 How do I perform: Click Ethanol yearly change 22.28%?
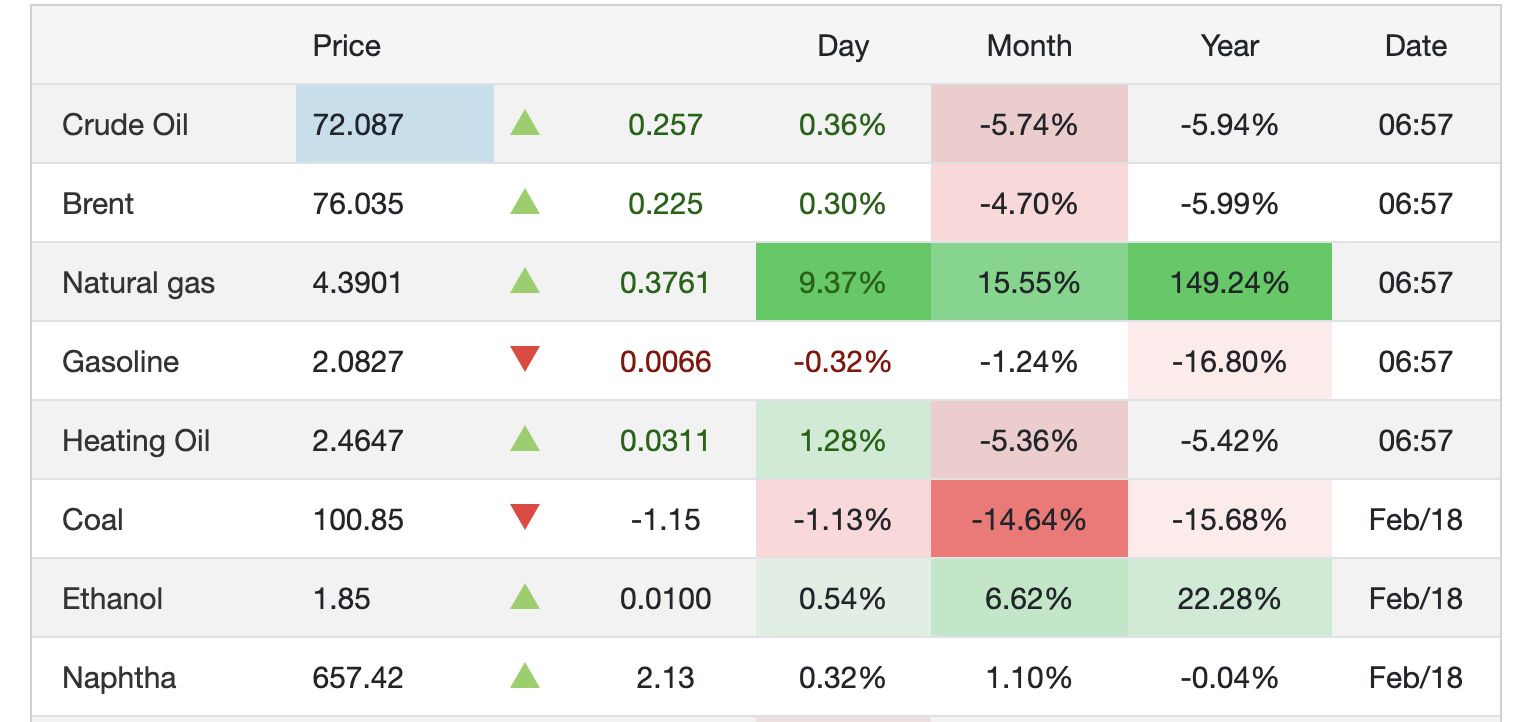click(1230, 598)
